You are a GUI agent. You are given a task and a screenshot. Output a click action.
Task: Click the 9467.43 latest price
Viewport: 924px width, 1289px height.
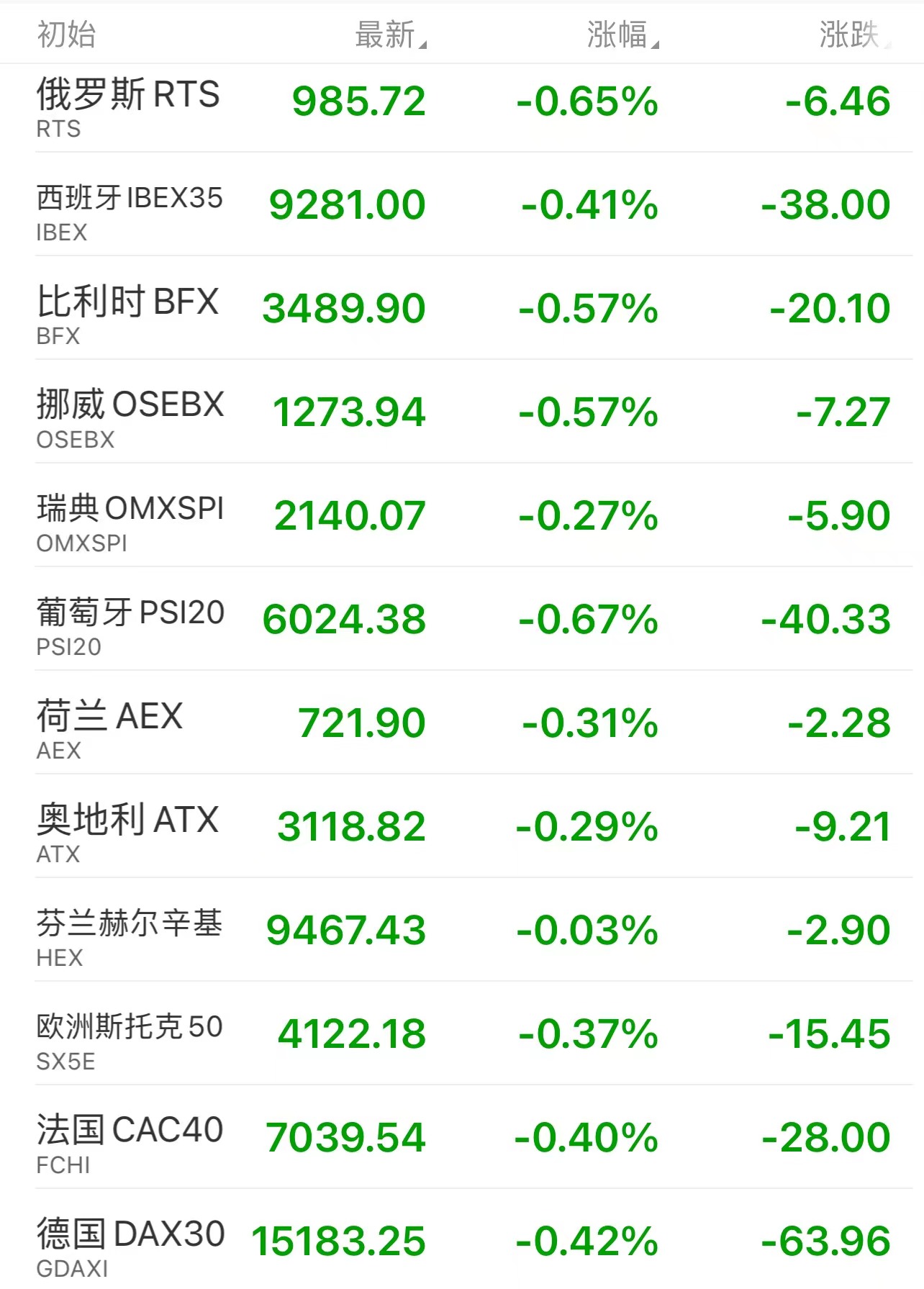[x=345, y=931]
